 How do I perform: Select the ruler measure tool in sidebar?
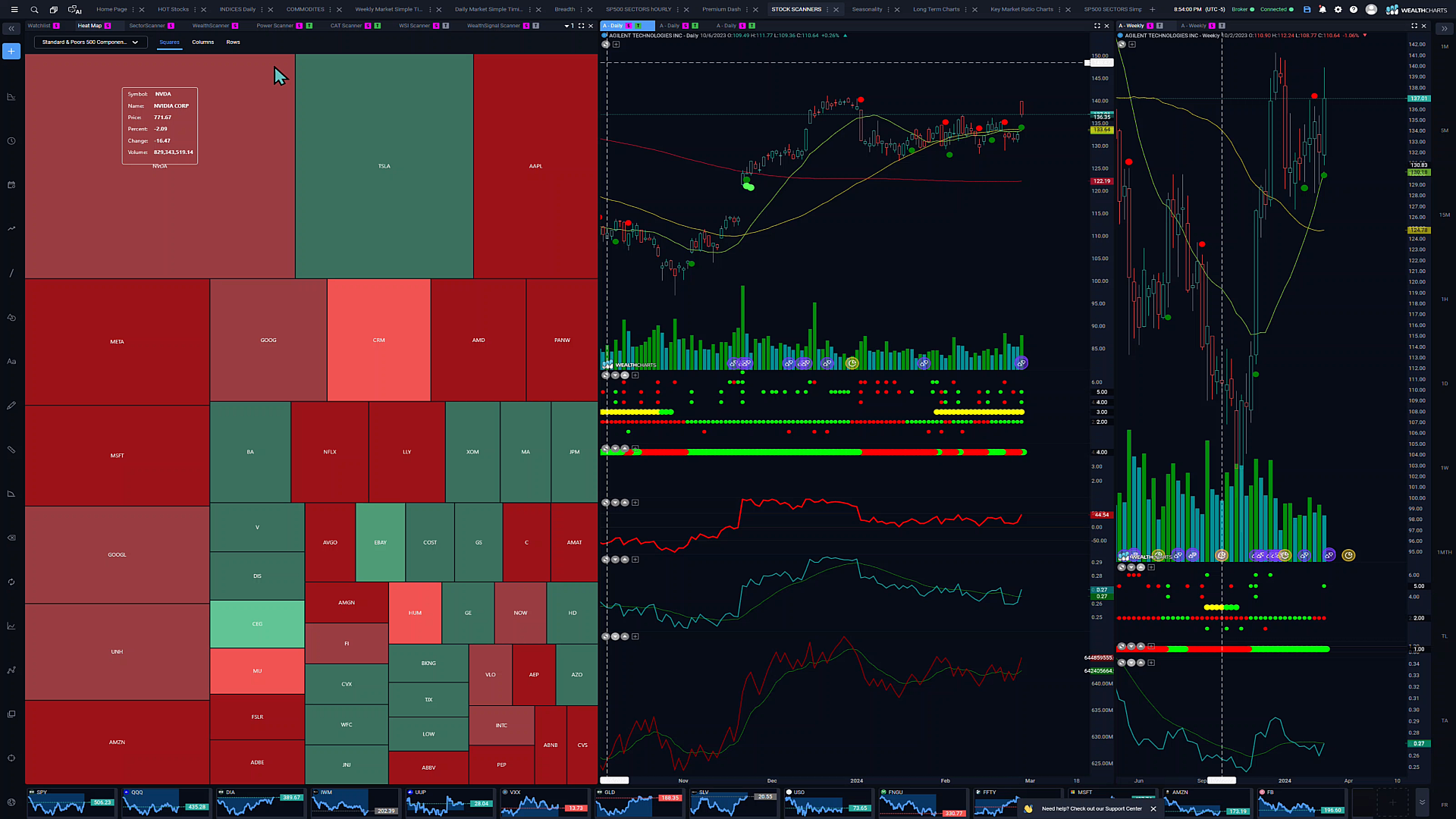11,450
